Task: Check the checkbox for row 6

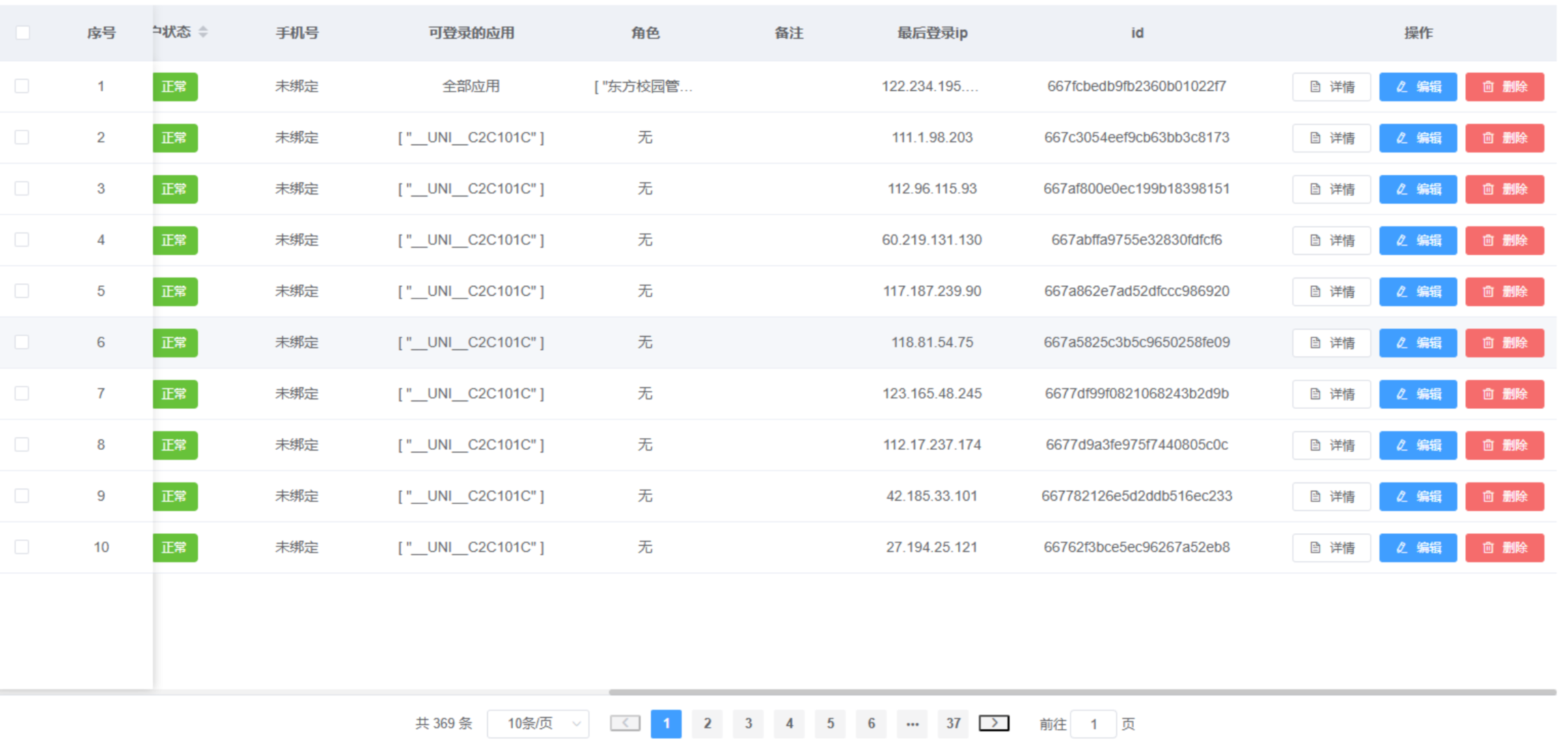Action: click(23, 342)
